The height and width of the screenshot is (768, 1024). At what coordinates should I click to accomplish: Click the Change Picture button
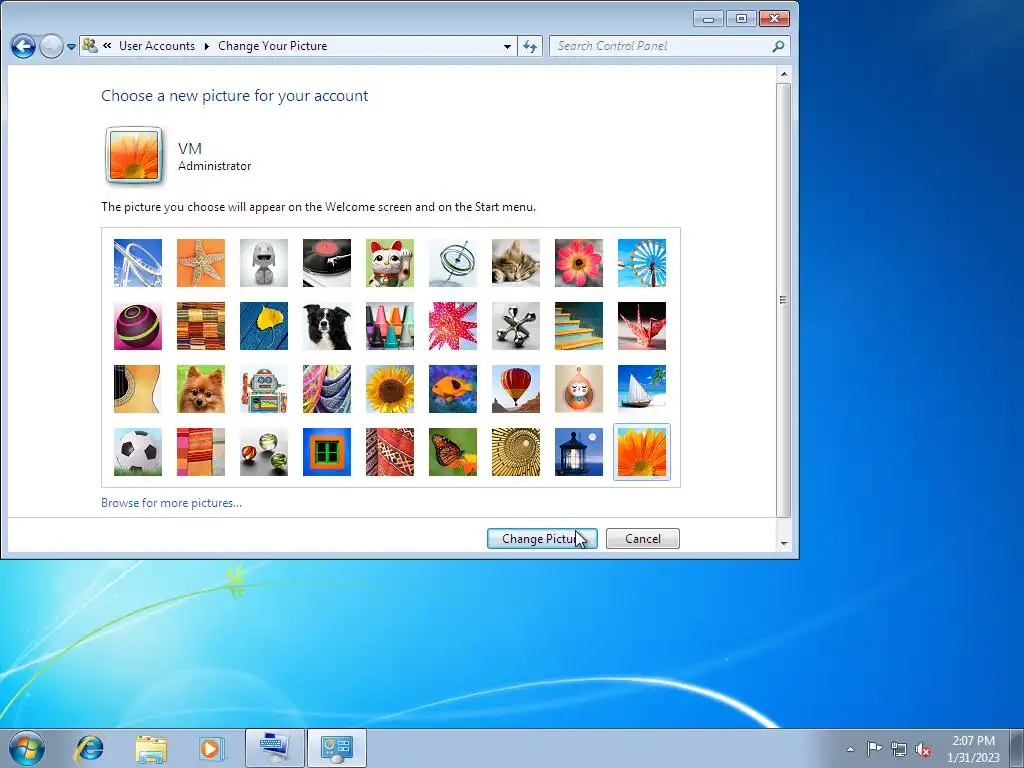tap(542, 539)
